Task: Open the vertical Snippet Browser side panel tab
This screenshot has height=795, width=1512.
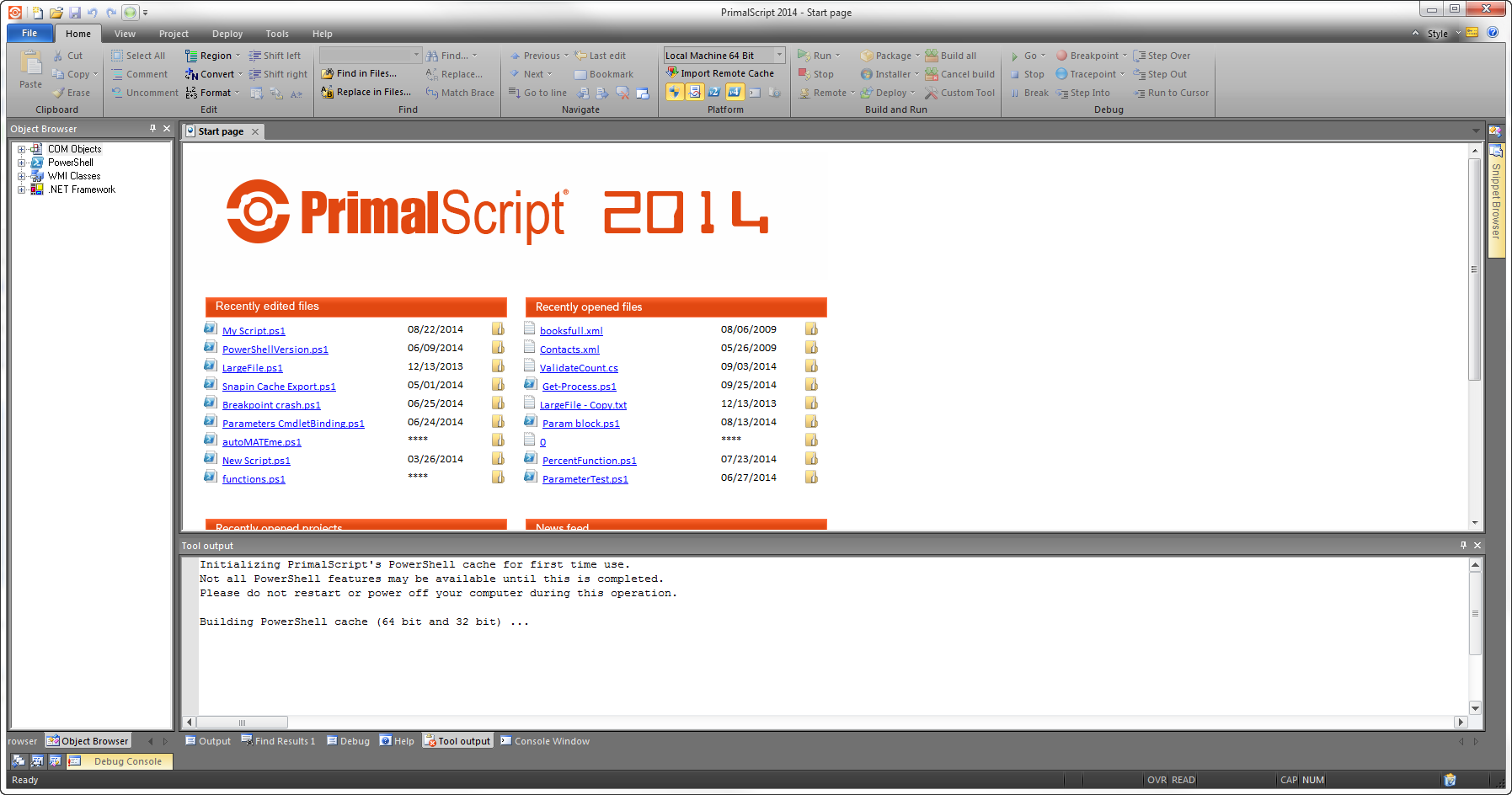Action: pyautogui.click(x=1496, y=200)
